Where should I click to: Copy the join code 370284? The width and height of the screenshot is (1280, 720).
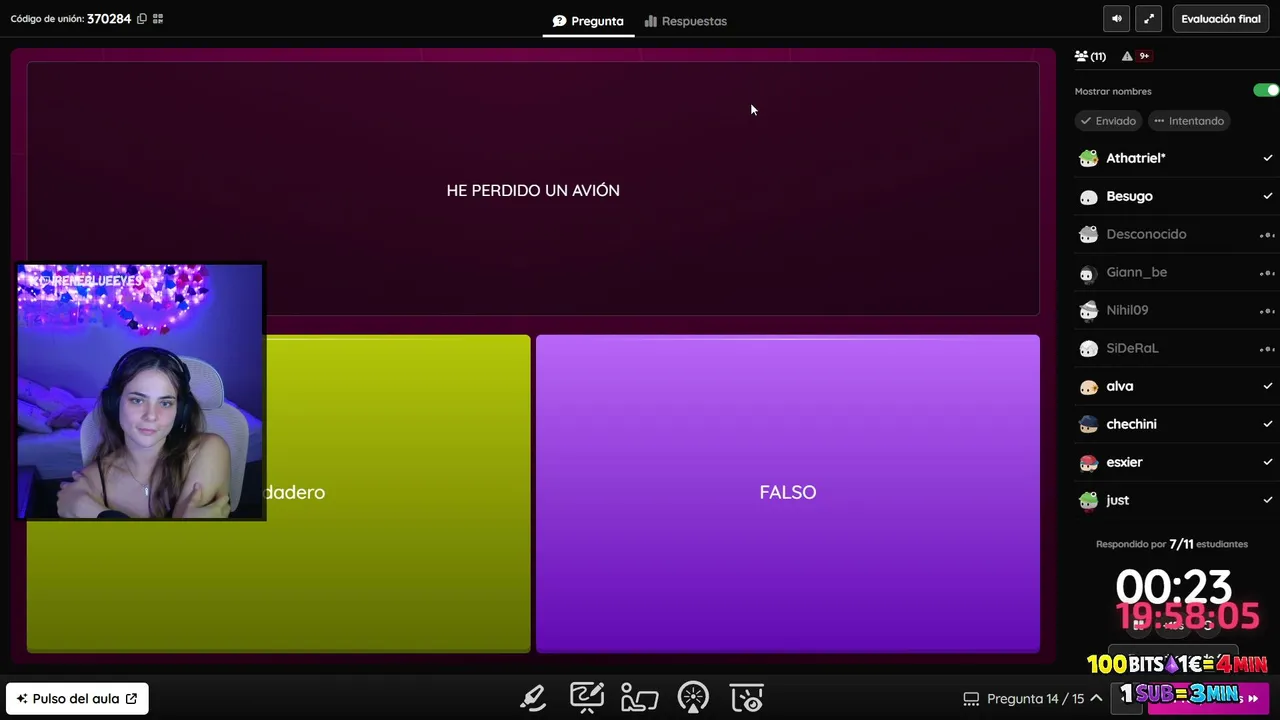[x=142, y=19]
